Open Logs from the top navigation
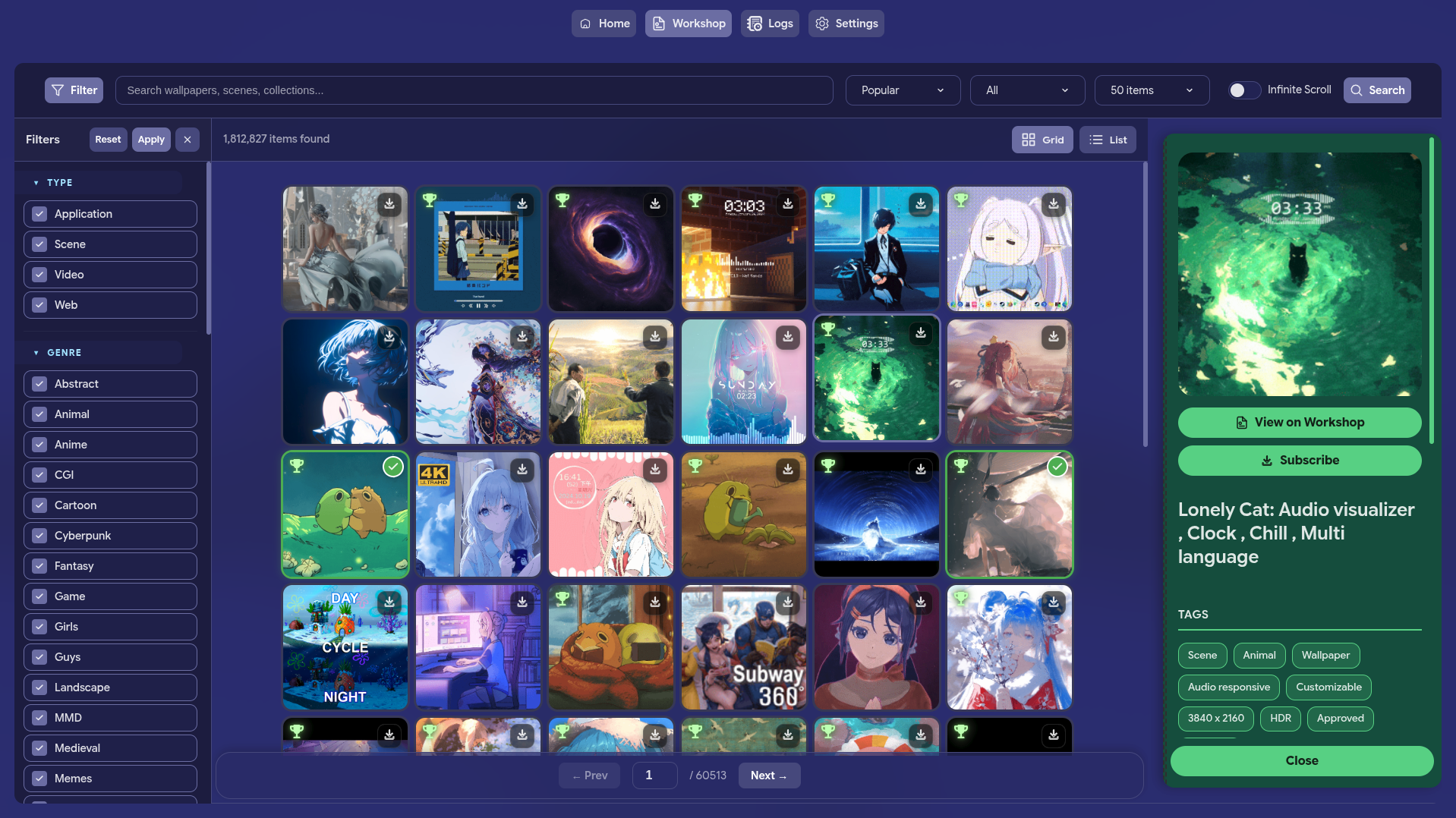This screenshot has height=818, width=1456. tap(770, 24)
